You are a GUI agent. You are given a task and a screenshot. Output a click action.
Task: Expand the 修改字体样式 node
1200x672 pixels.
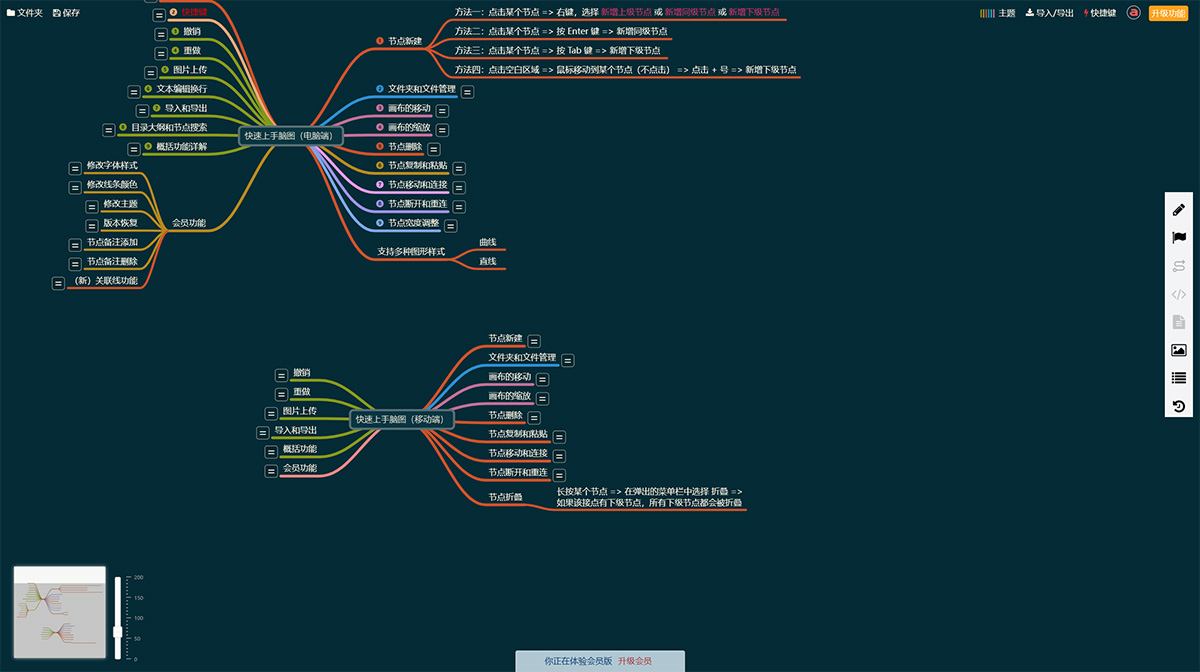75,169
